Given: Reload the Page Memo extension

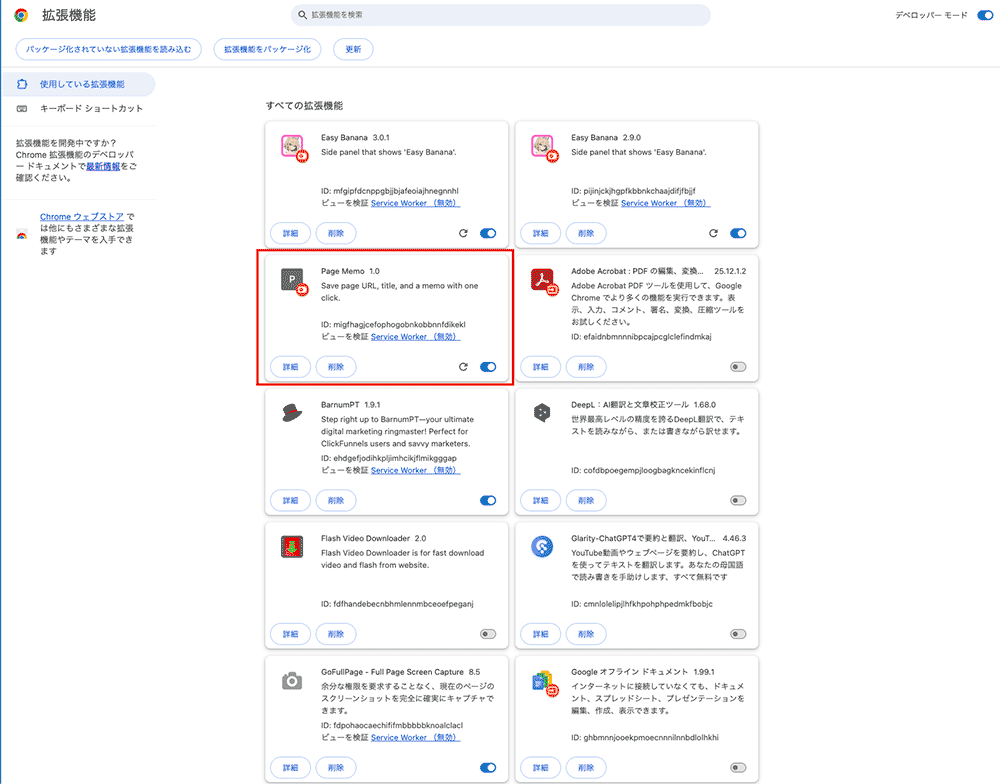Looking at the screenshot, I should click(463, 367).
